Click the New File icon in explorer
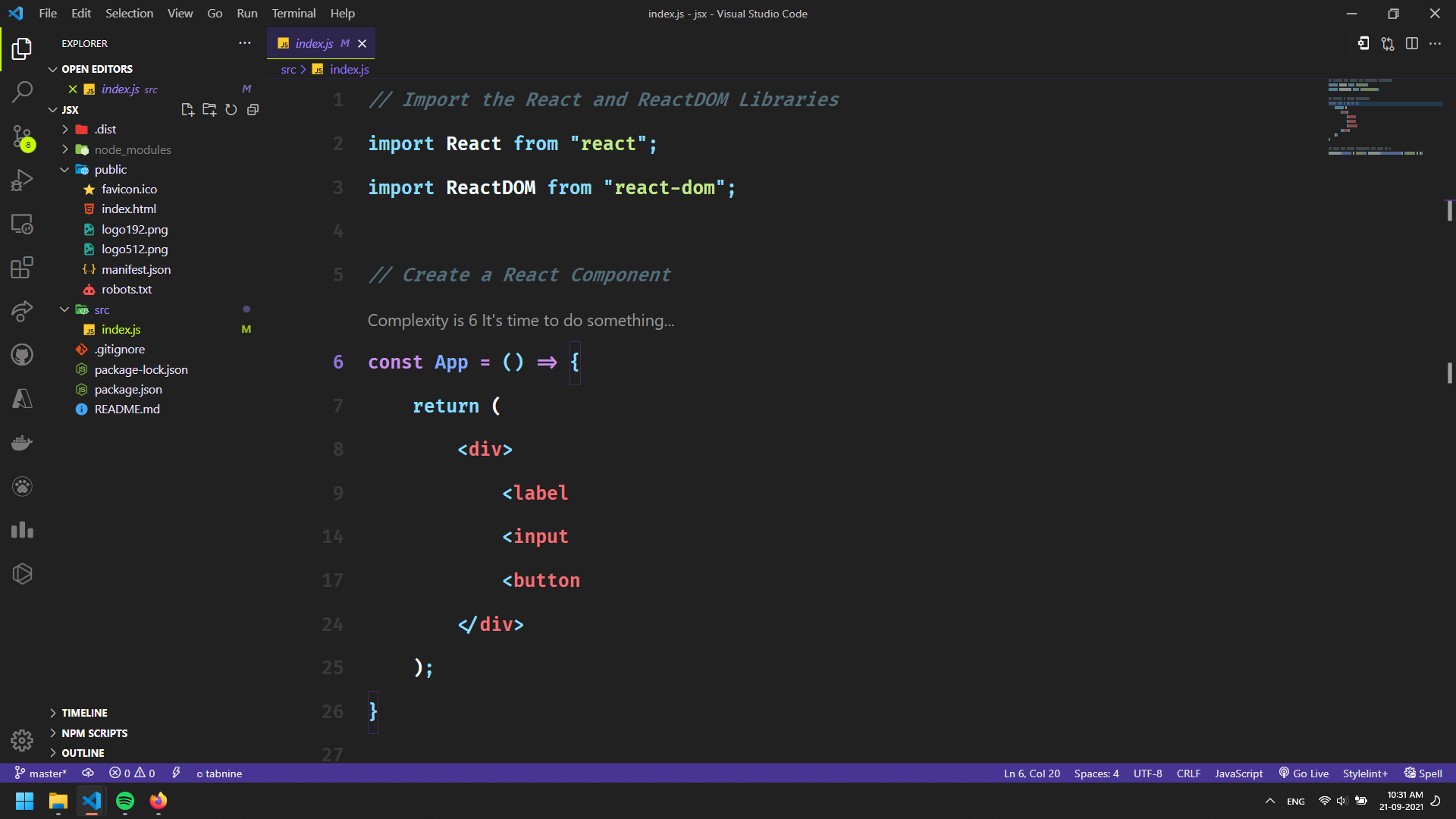 coord(187,110)
